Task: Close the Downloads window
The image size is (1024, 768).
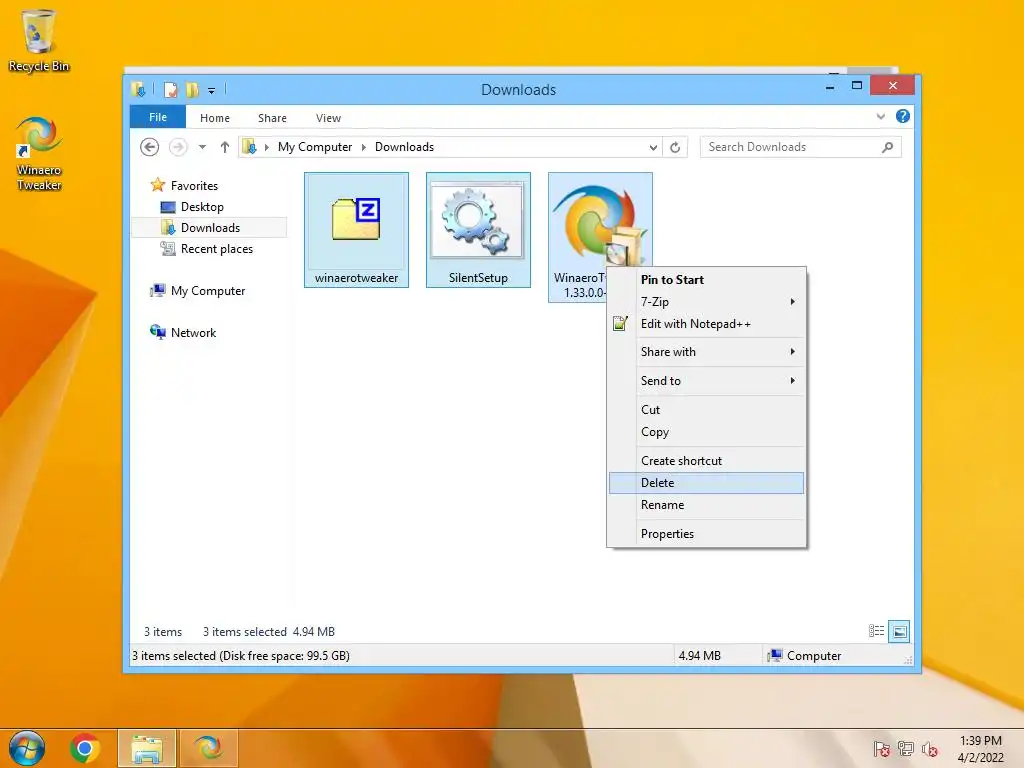Action: (x=893, y=86)
